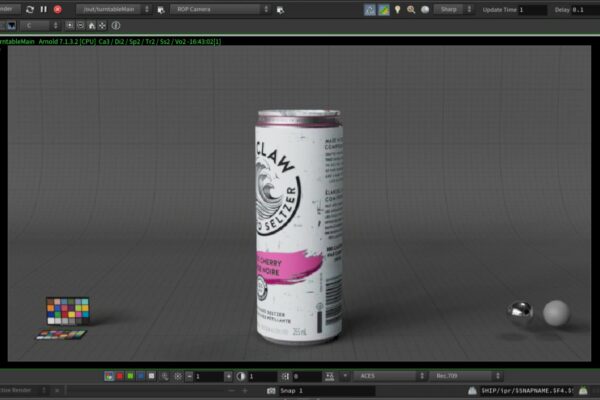Click the Arnold 7.1.3.2 [CPU] status text
The height and width of the screenshot is (400, 600).
pyautogui.click(x=67, y=41)
